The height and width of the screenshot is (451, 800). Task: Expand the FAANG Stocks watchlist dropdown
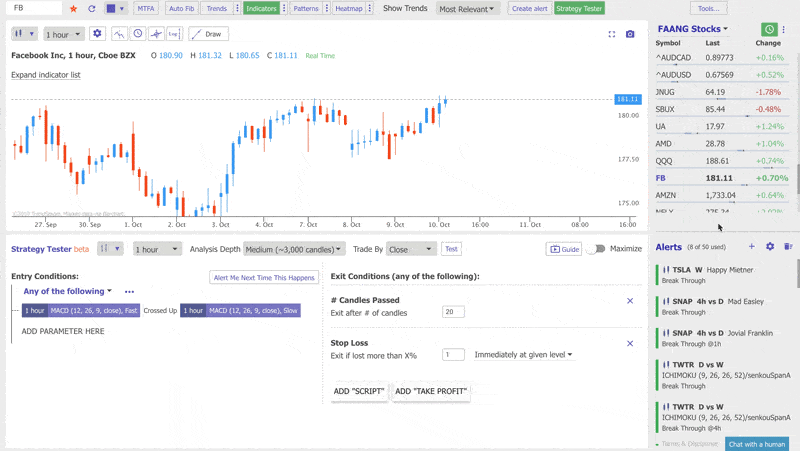coord(693,29)
